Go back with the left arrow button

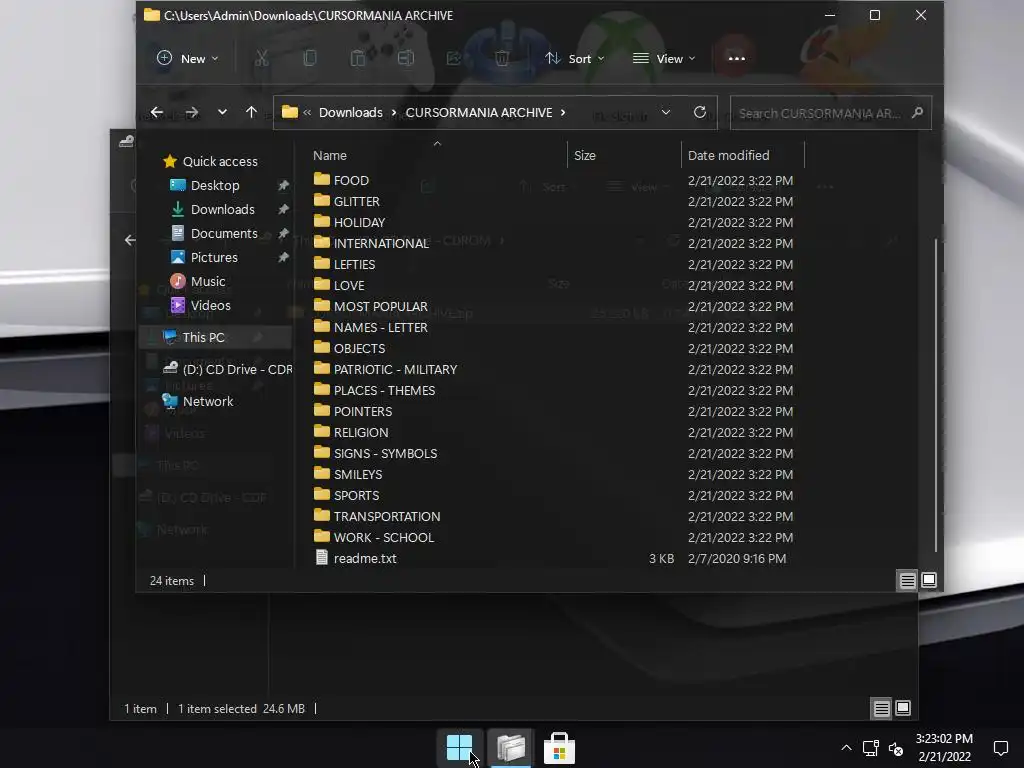point(157,112)
